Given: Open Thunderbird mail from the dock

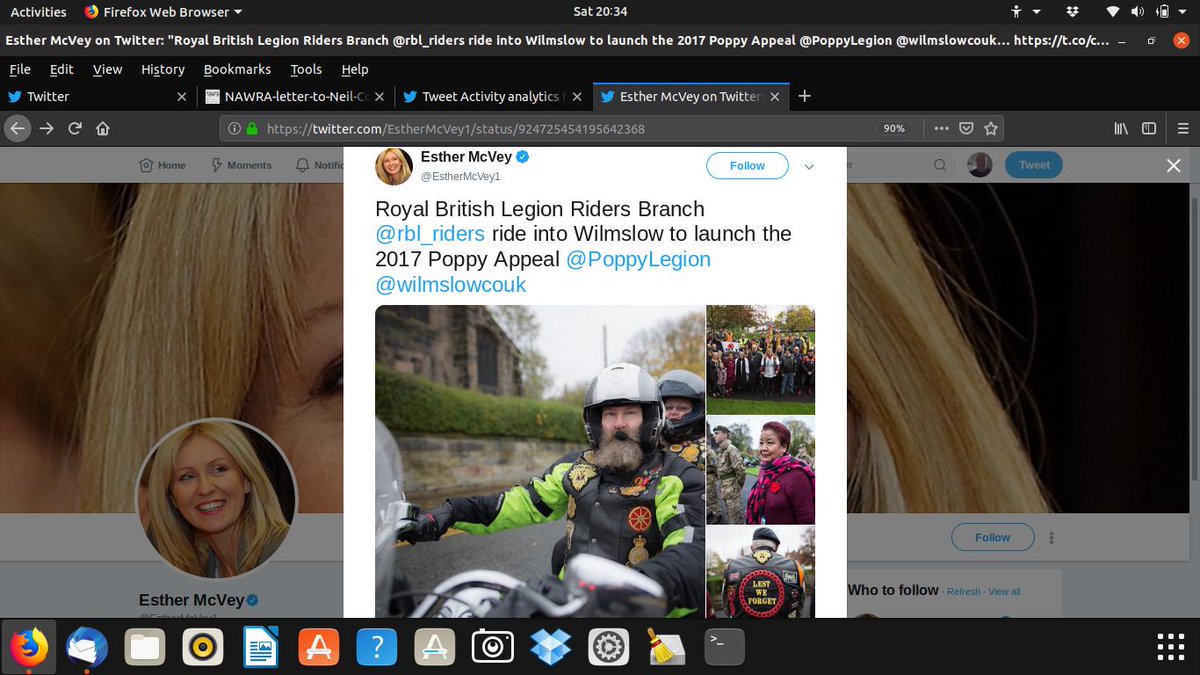Looking at the screenshot, I should coord(87,647).
